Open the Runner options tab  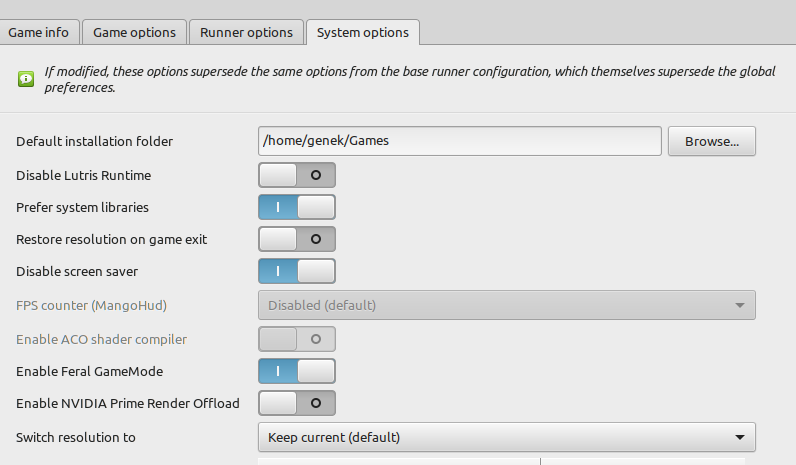(246, 32)
